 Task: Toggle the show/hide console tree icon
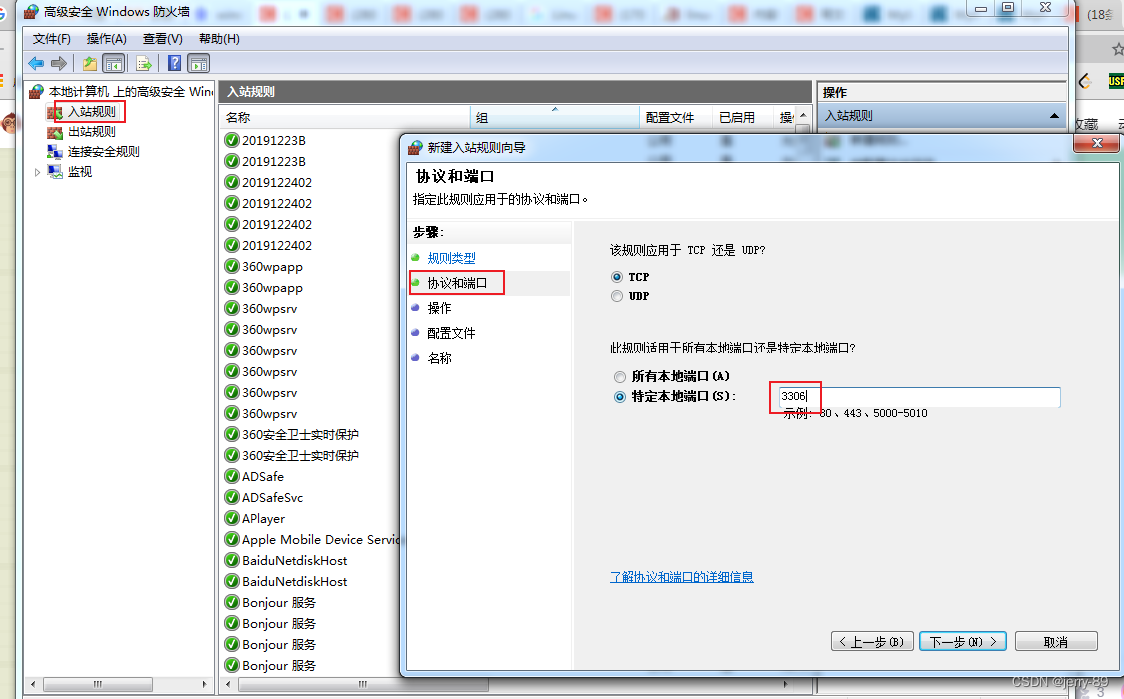tap(113, 64)
